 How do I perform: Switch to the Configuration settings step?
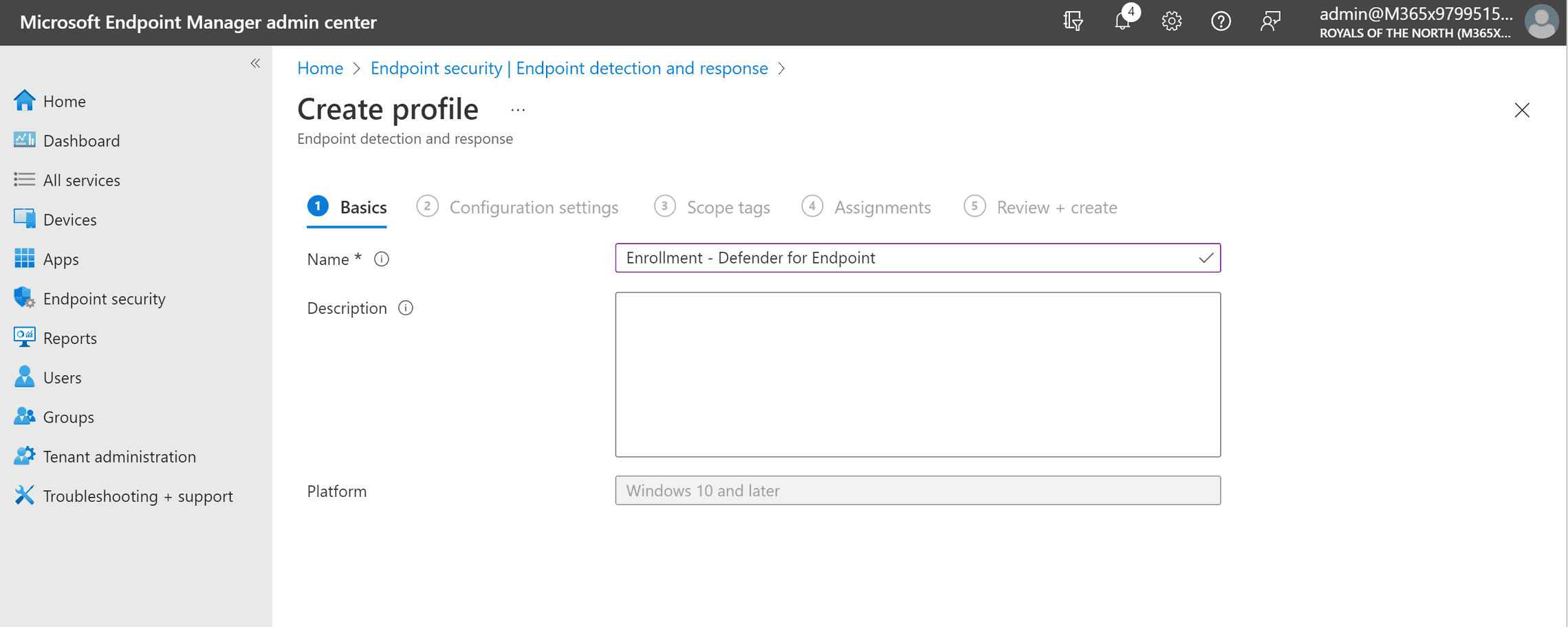coord(534,207)
